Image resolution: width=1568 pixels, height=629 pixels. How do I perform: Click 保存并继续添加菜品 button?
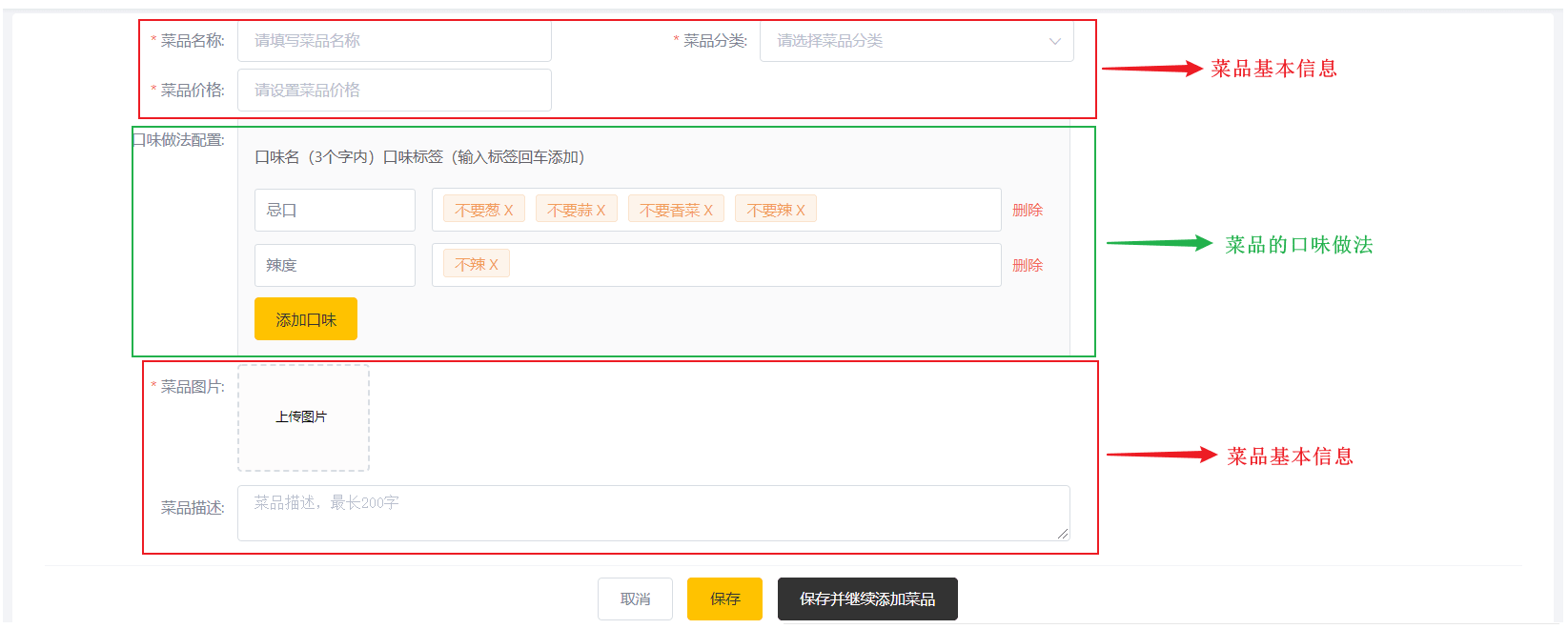[866, 599]
